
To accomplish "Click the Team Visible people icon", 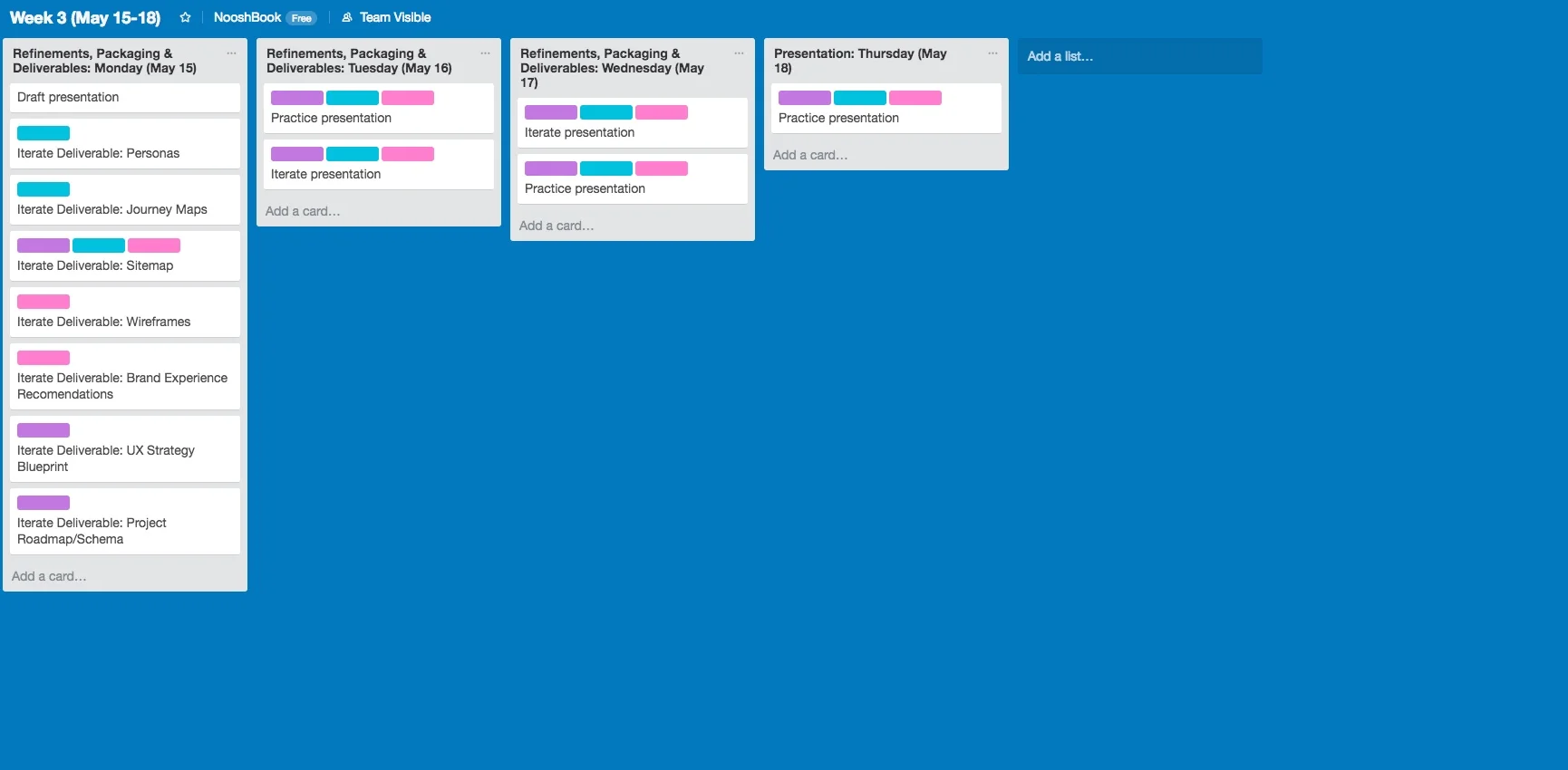I will (x=347, y=17).
